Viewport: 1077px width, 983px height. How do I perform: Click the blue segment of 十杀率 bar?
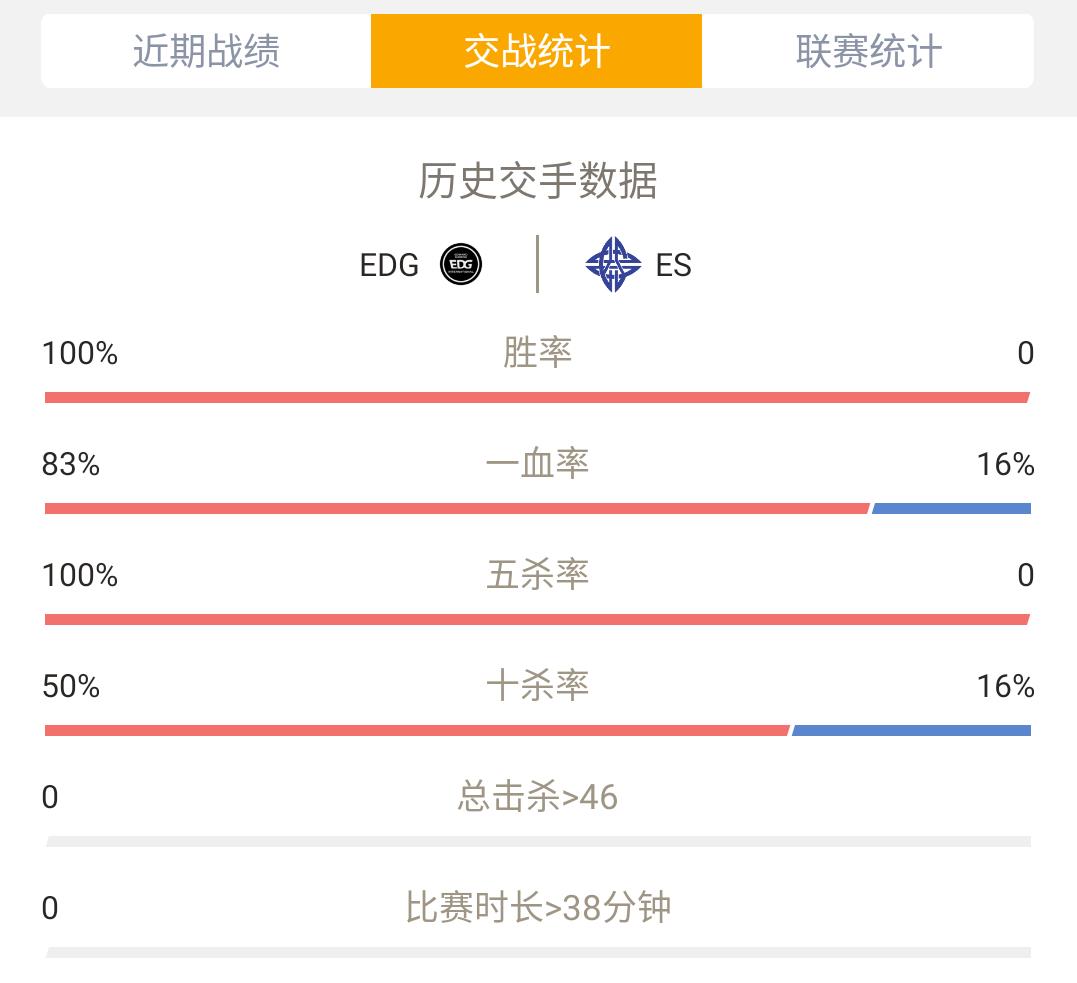(x=912, y=731)
